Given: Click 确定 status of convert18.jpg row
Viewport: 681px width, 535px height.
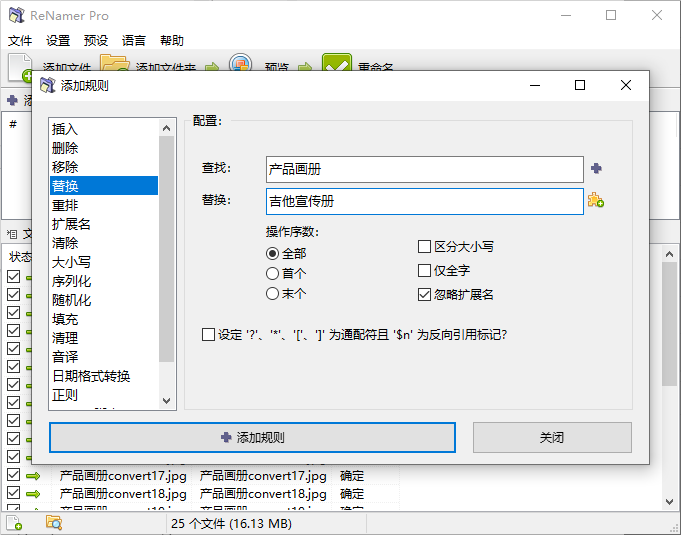Looking at the screenshot, I should 352,494.
